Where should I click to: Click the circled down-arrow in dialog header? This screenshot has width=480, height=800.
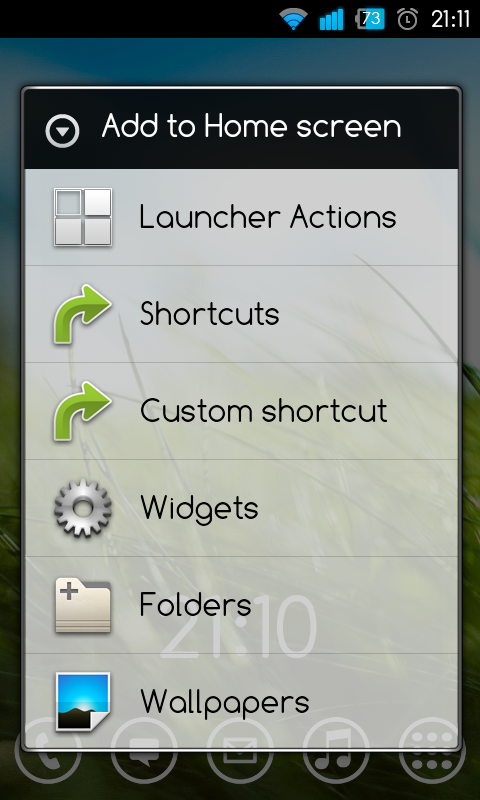pyautogui.click(x=62, y=131)
